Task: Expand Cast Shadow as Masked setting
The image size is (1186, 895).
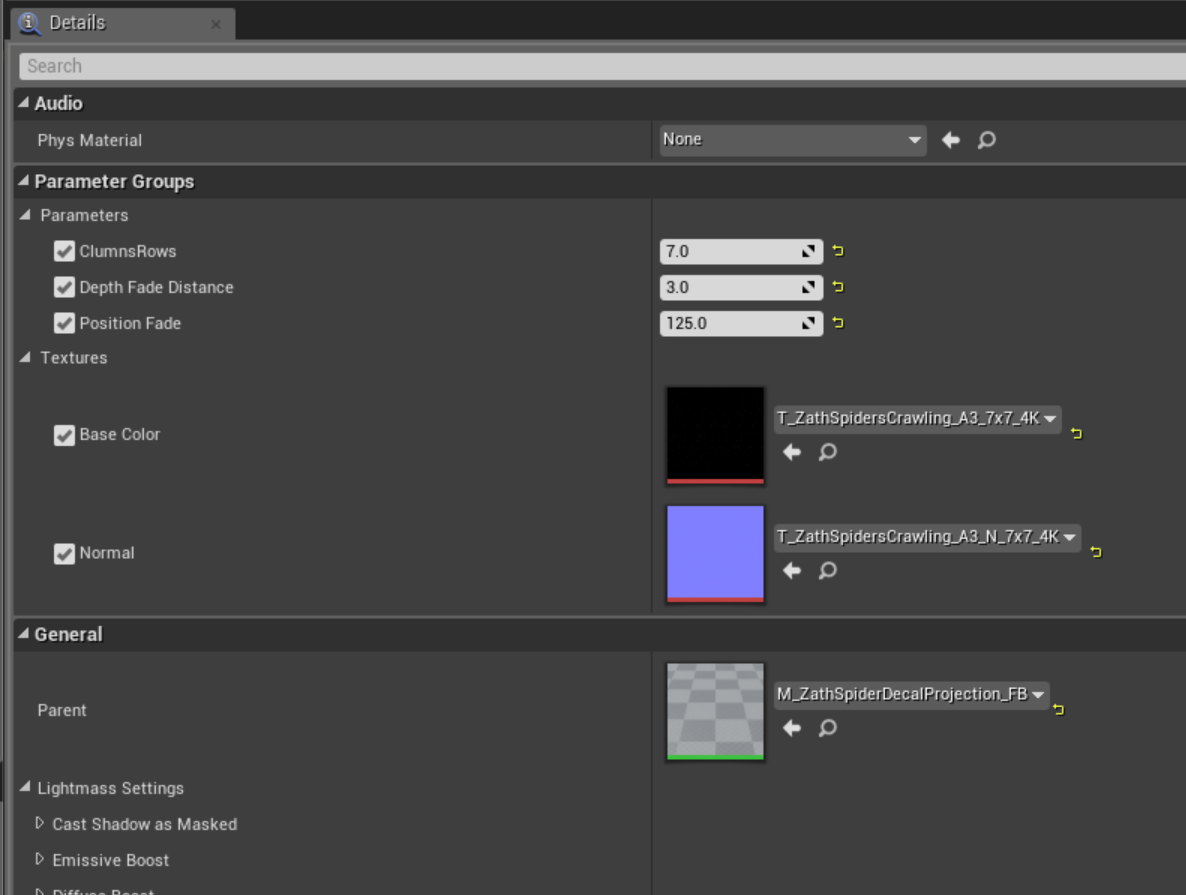Action: (x=40, y=824)
